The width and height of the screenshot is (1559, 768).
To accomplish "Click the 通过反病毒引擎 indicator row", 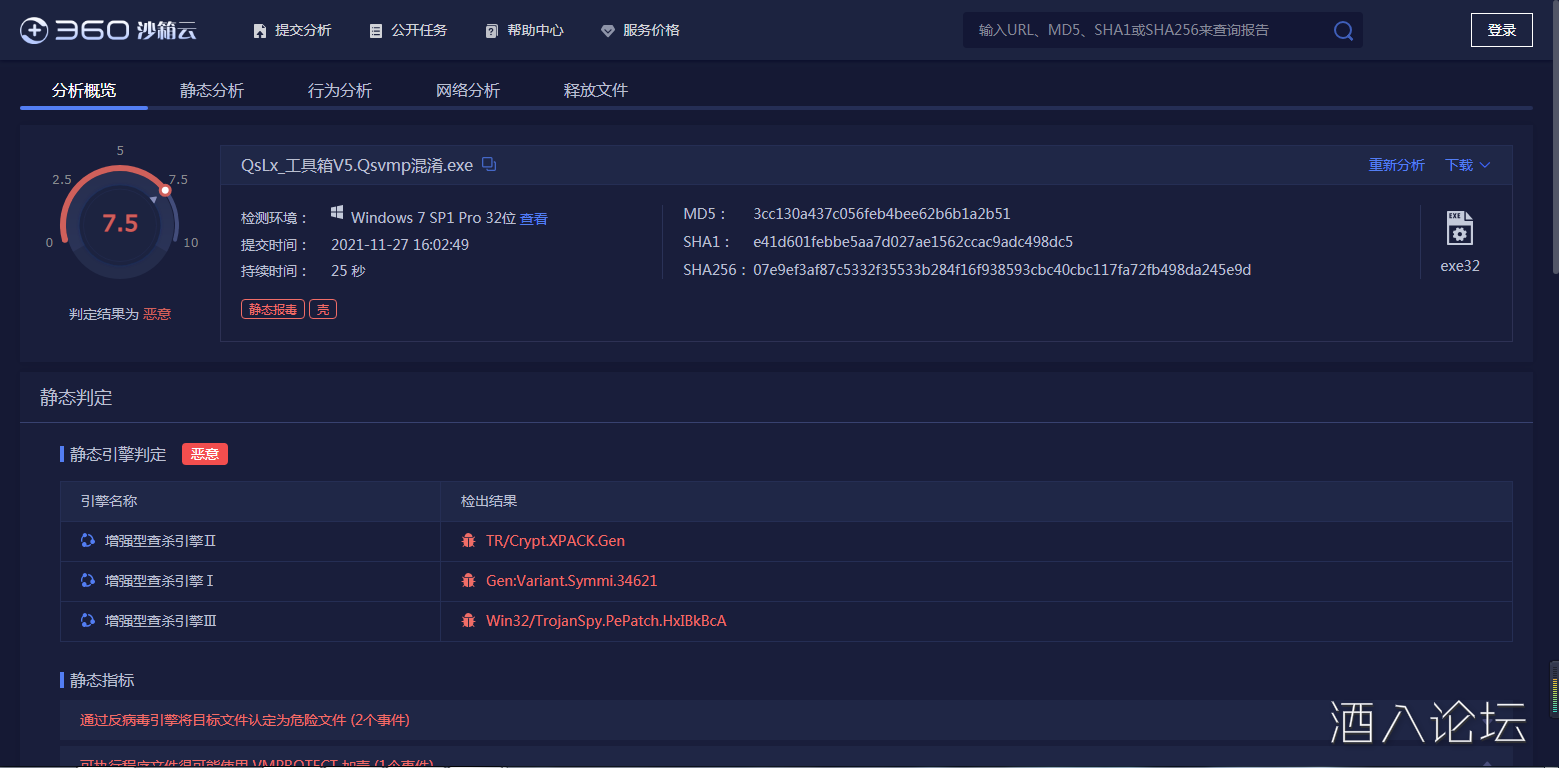I will (x=786, y=720).
